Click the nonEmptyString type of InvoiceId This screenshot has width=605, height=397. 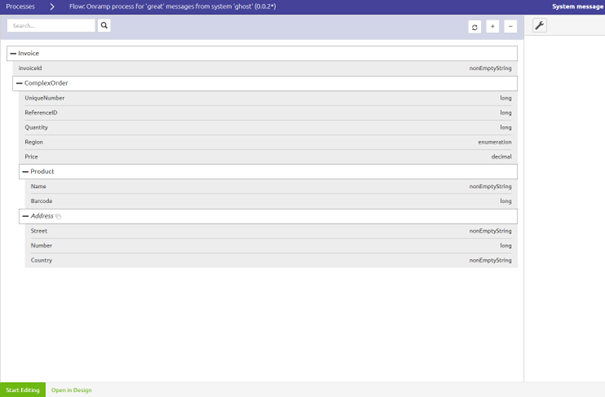490,68
